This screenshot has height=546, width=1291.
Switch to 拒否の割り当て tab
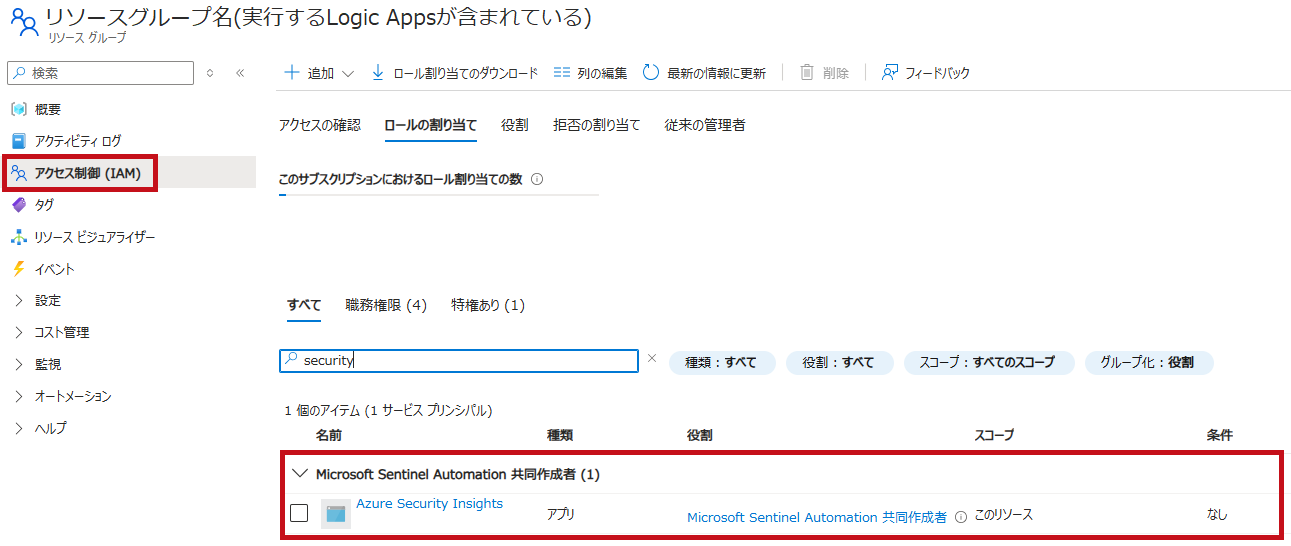(597, 125)
